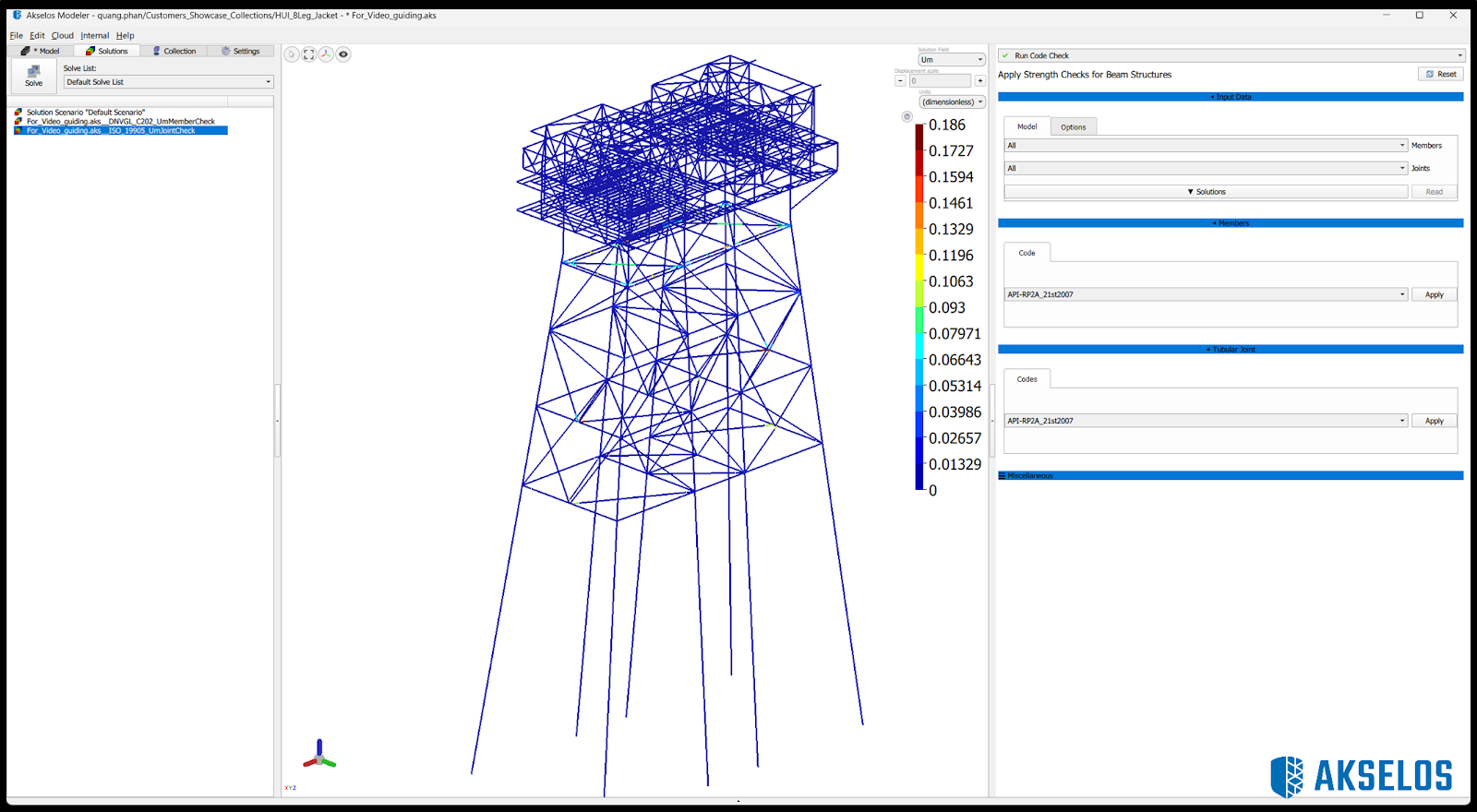Screen dimensions: 1477x812
Task: Expand the Members selection dropdown
Action: [1206, 146]
